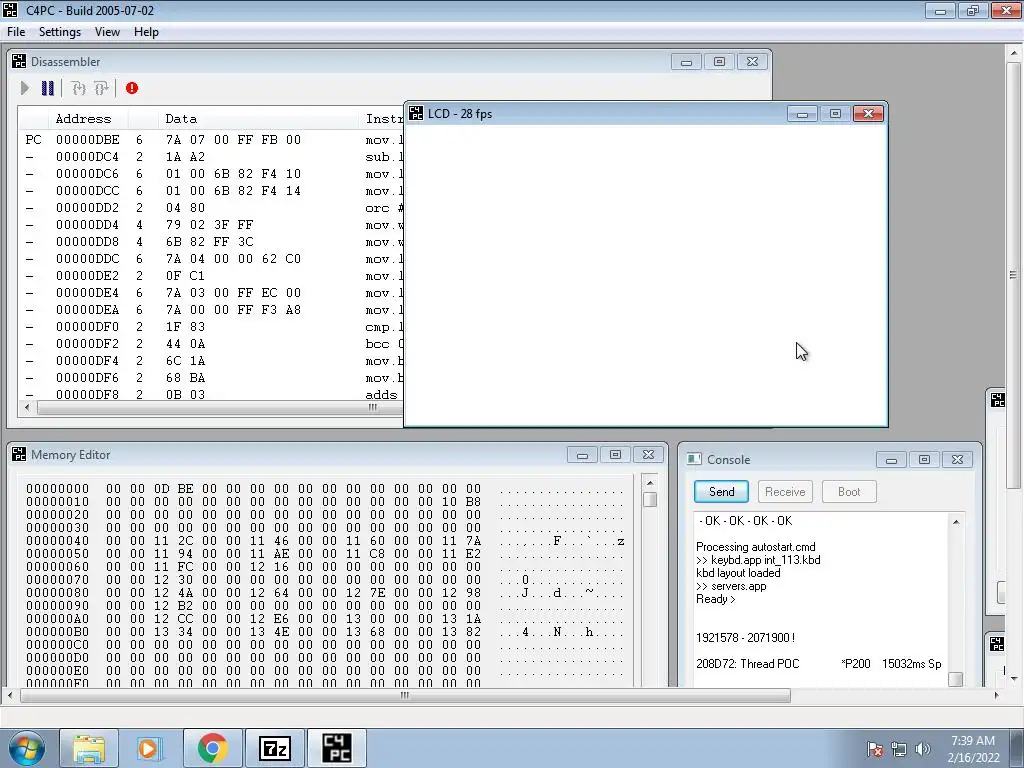Click the Pause button in Disassembler toolbar
1024x768 pixels.
tap(48, 88)
